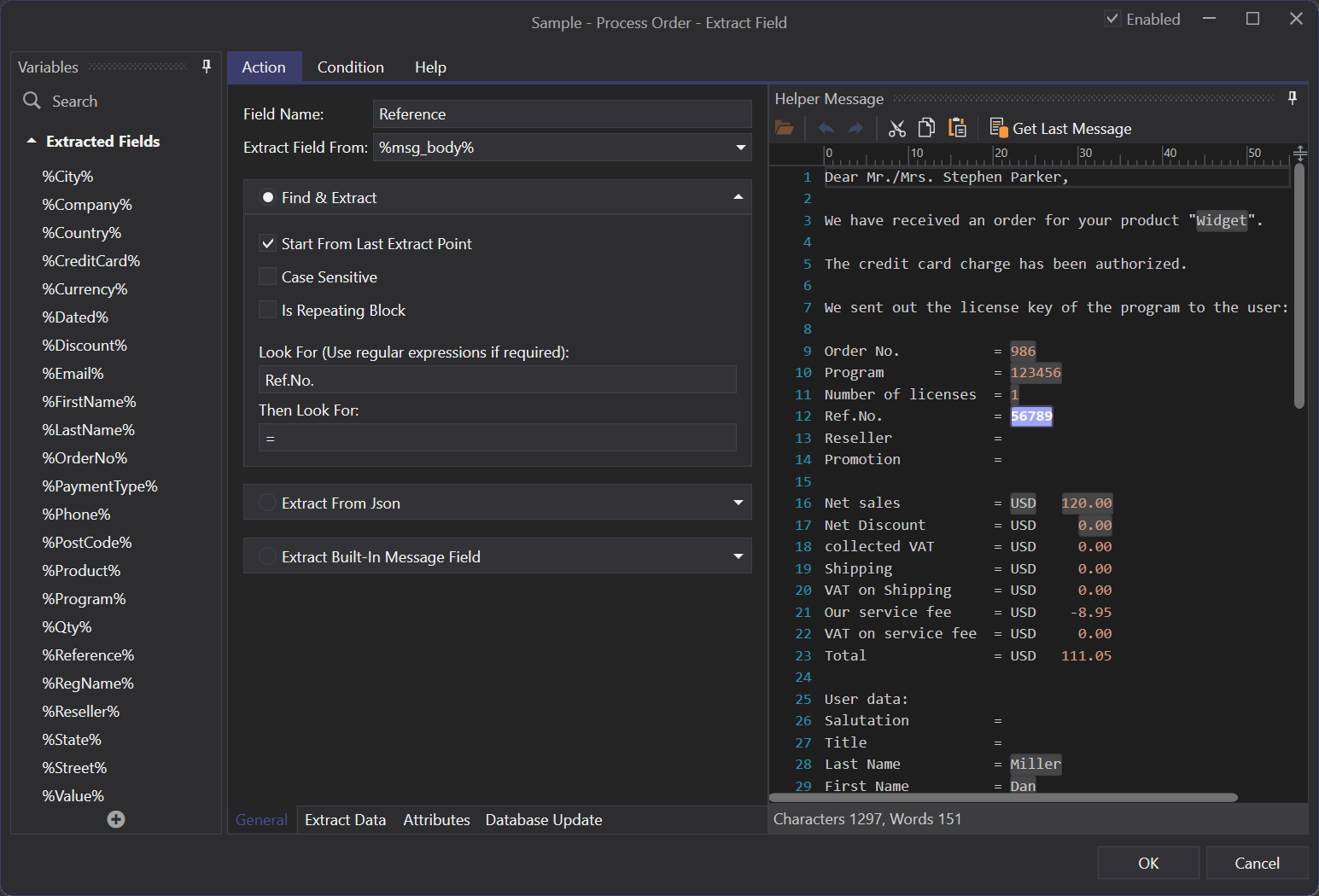Viewport: 1319px width, 896px height.
Task: Click highlighted program value 123456
Action: pos(1036,372)
